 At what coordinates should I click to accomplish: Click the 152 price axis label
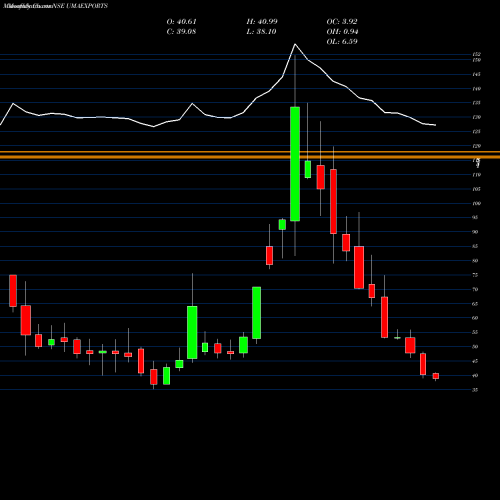click(x=476, y=54)
